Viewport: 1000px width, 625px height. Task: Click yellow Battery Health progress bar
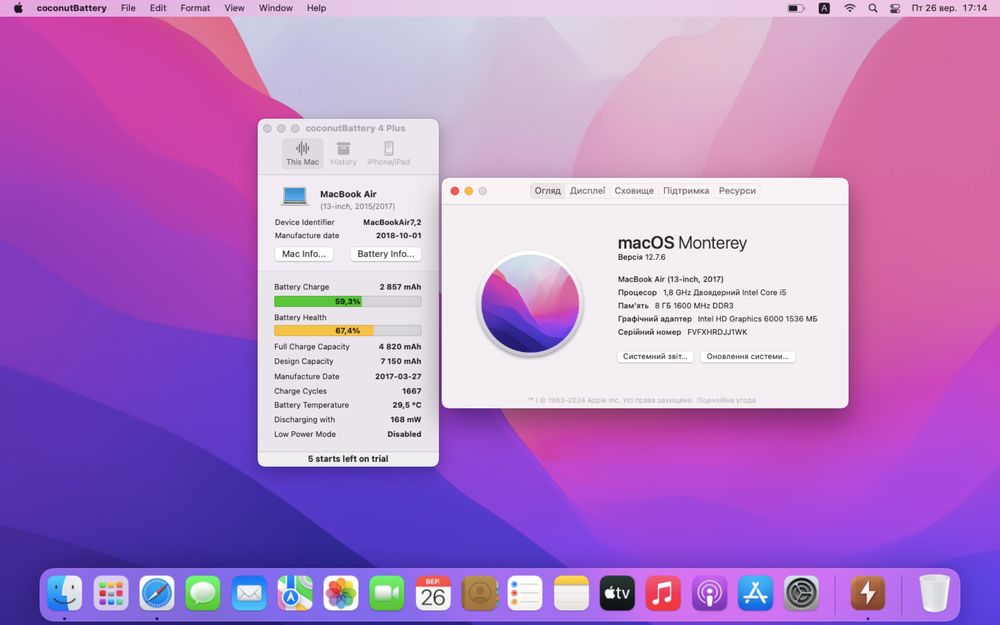348,330
